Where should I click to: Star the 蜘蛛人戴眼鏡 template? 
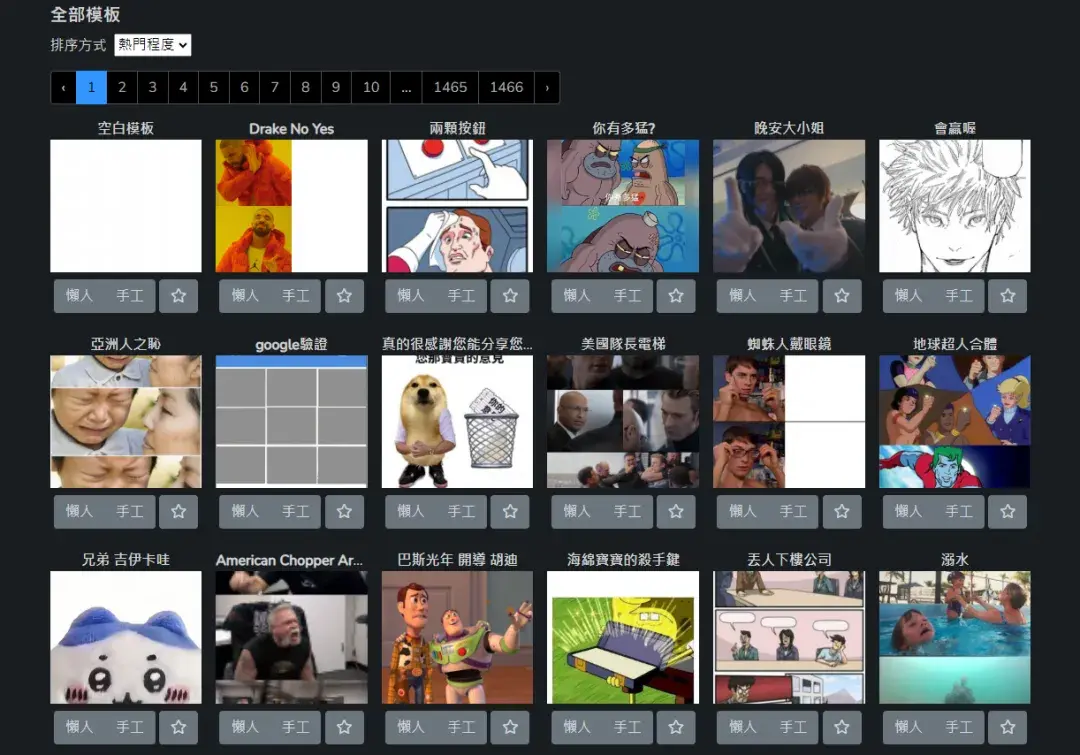coord(842,512)
